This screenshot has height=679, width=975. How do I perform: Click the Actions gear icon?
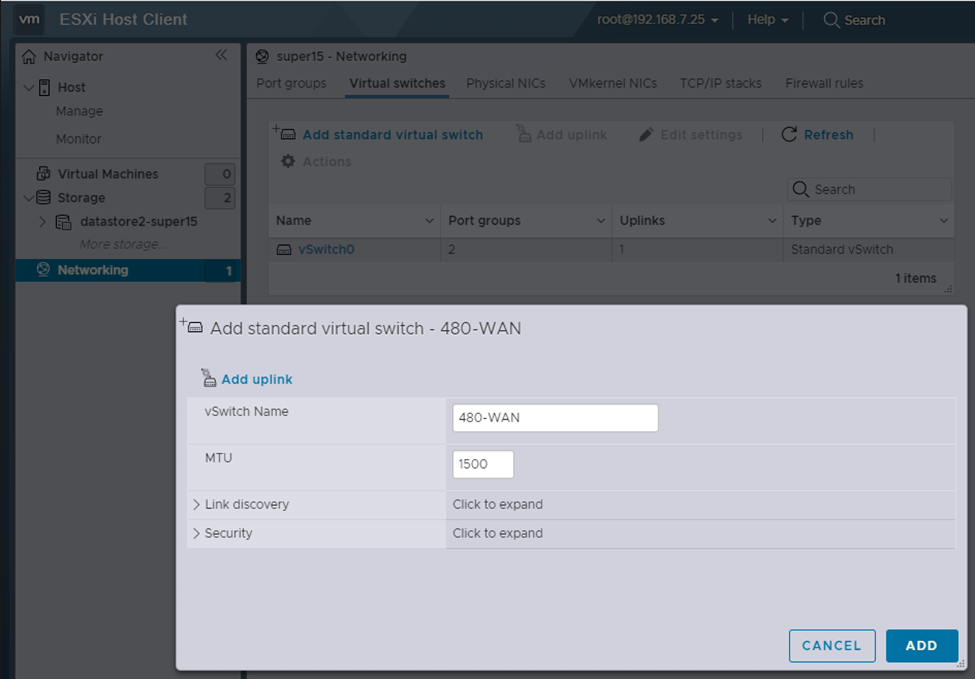(x=288, y=161)
